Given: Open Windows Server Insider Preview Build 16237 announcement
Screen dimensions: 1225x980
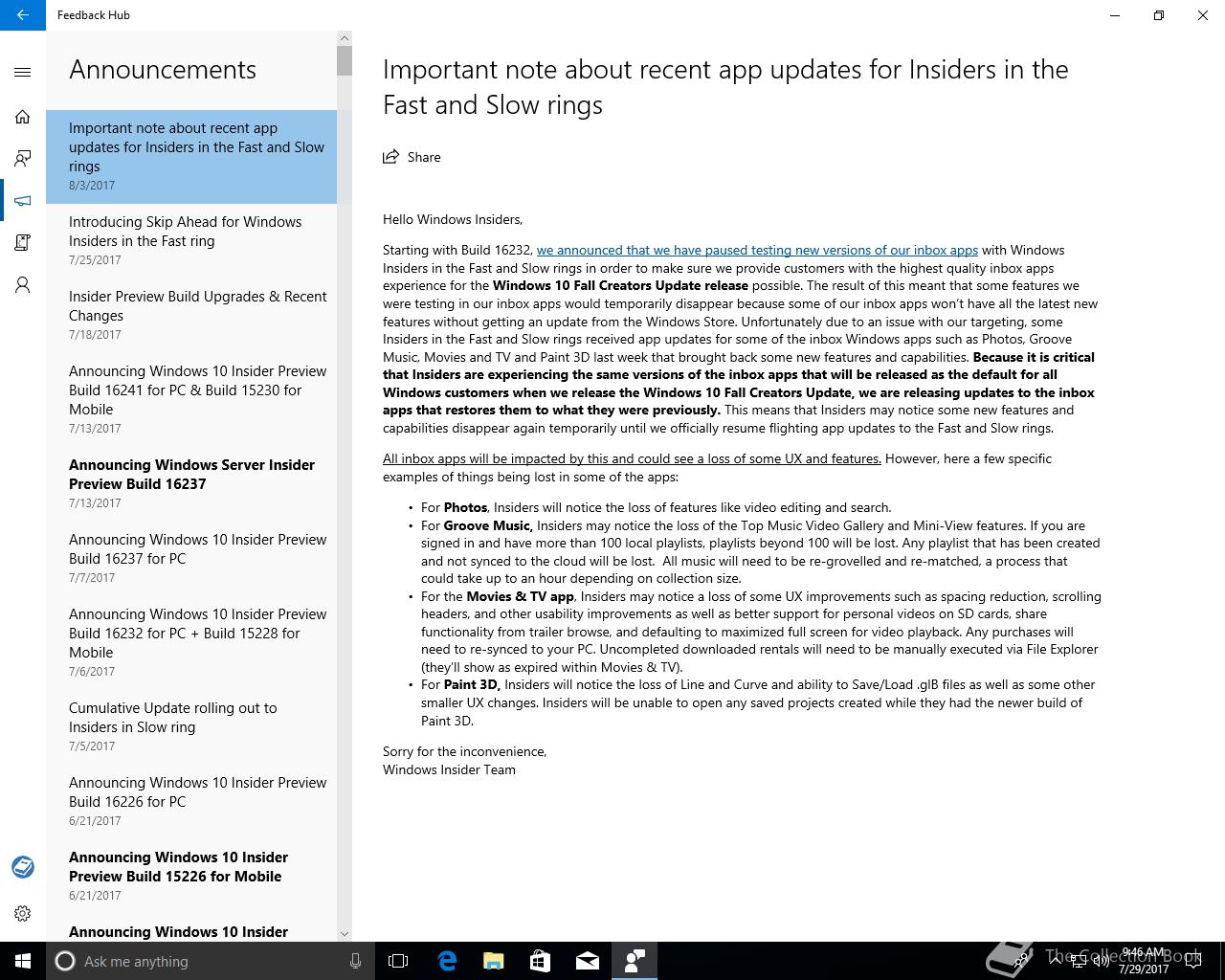Looking at the screenshot, I should tap(191, 484).
